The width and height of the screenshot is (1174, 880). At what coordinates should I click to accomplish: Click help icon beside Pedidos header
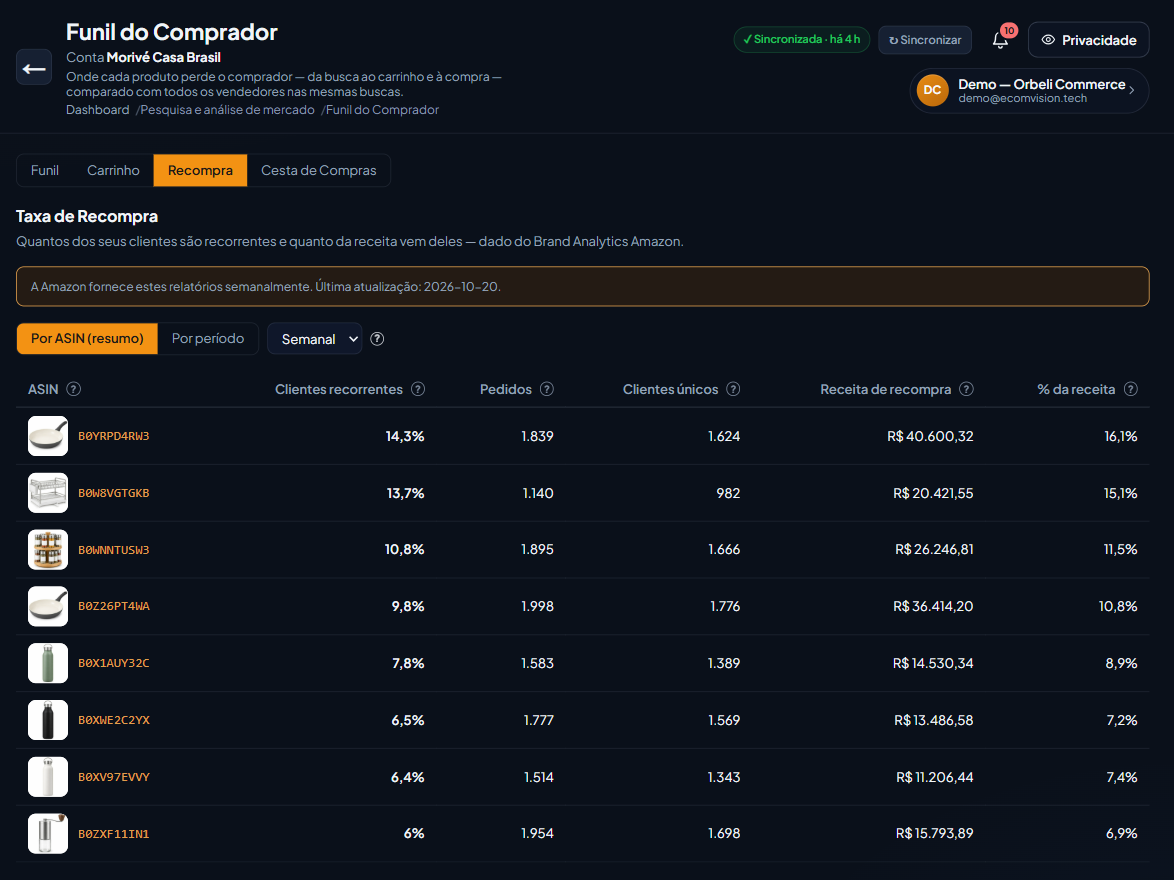547,389
